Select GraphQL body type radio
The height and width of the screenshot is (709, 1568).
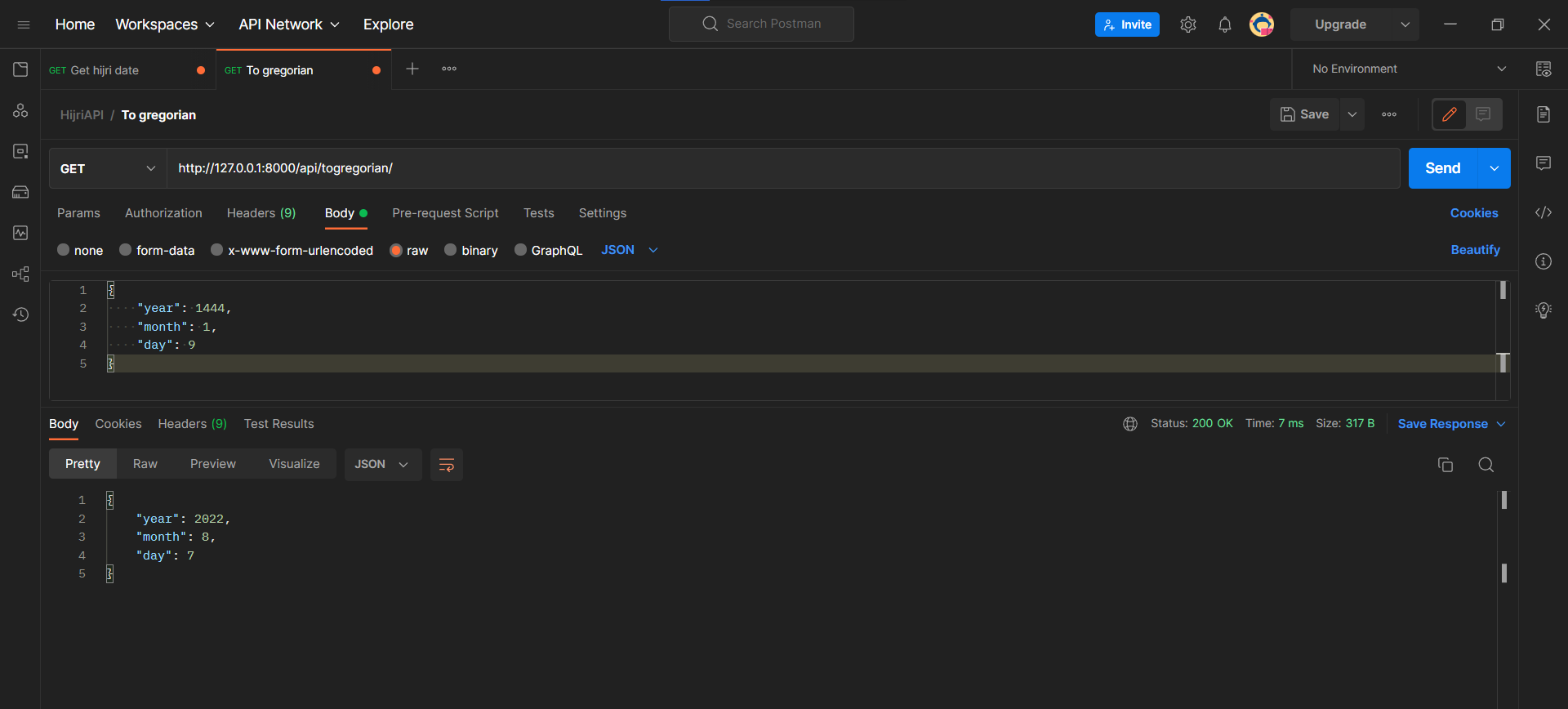click(x=520, y=250)
